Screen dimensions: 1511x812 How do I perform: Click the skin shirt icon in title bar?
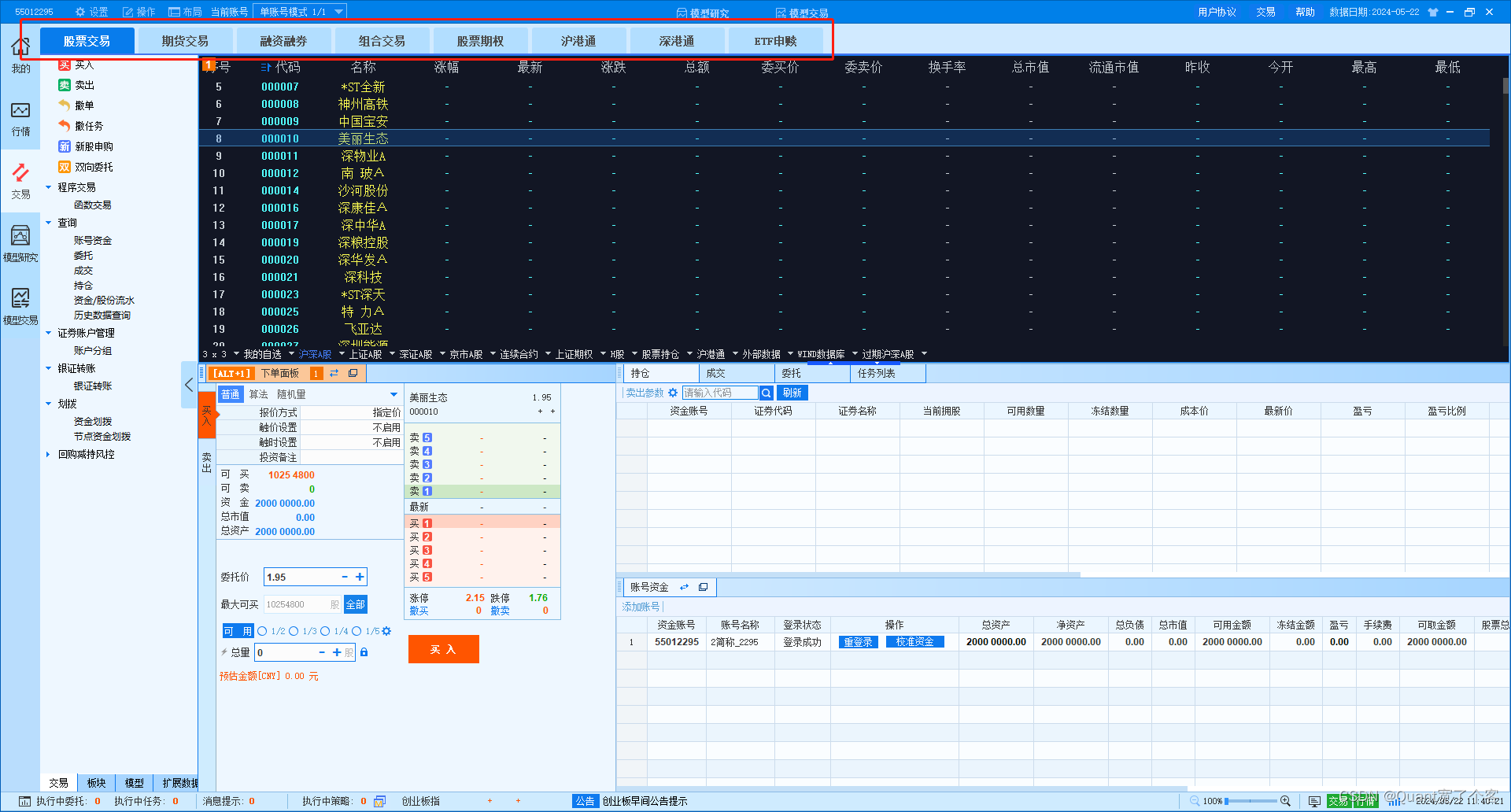click(1433, 12)
